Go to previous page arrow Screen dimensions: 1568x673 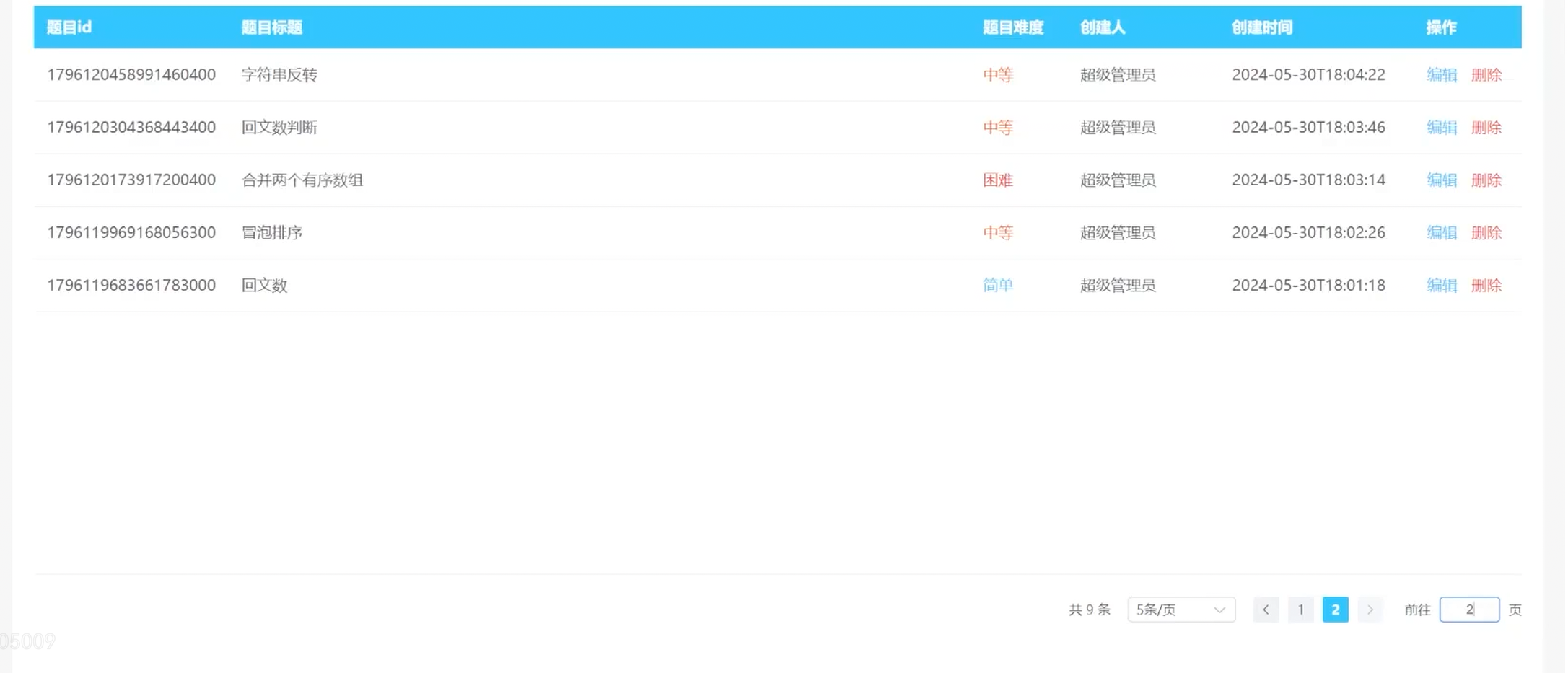tap(1266, 610)
